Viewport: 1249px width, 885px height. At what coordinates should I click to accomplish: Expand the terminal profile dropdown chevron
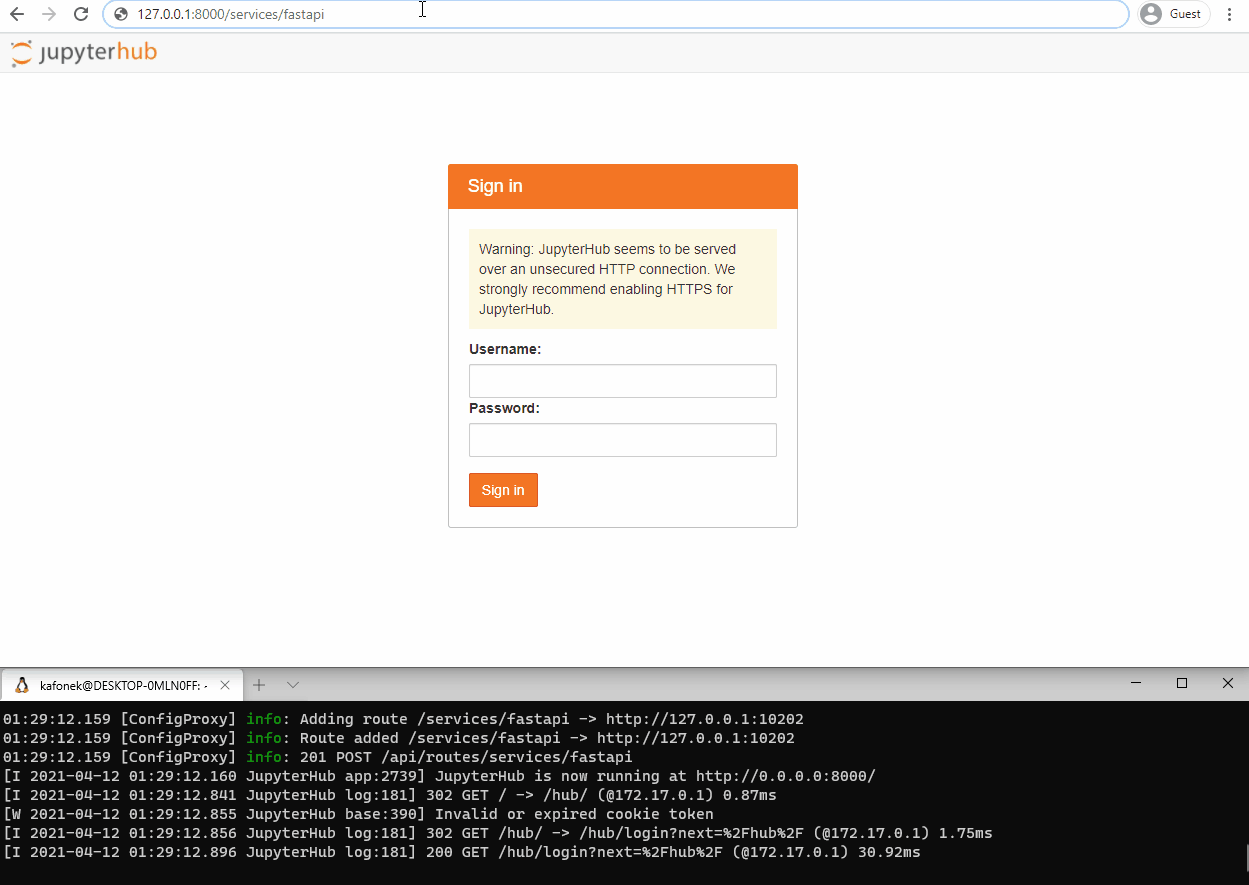tap(293, 685)
